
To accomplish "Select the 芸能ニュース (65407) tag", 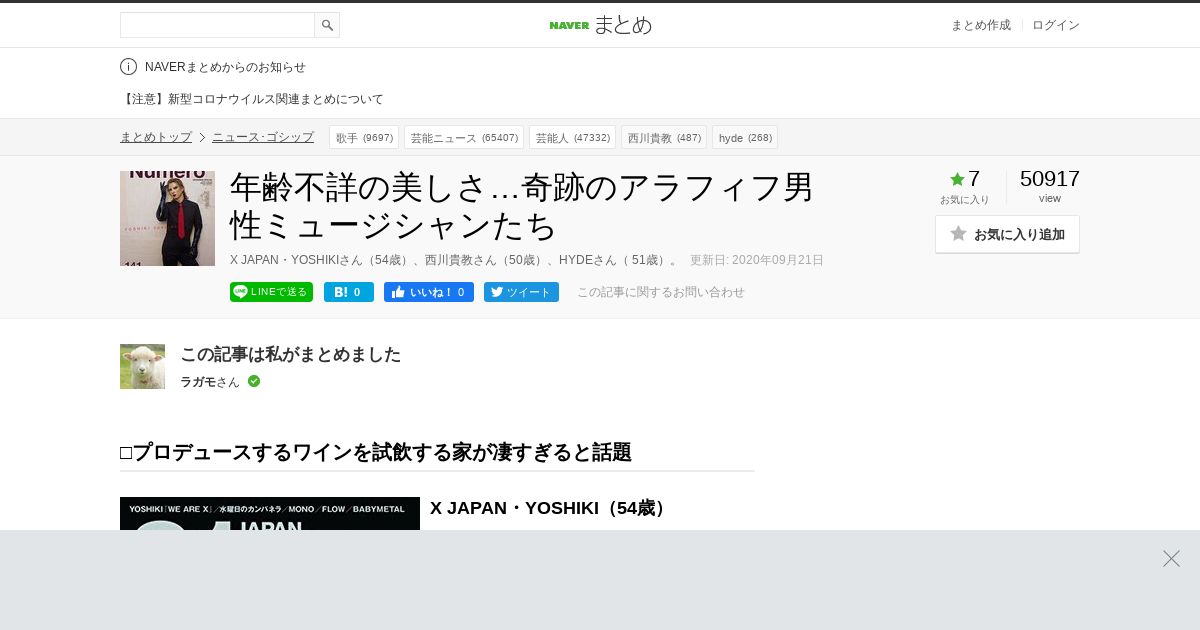I will coord(464,137).
